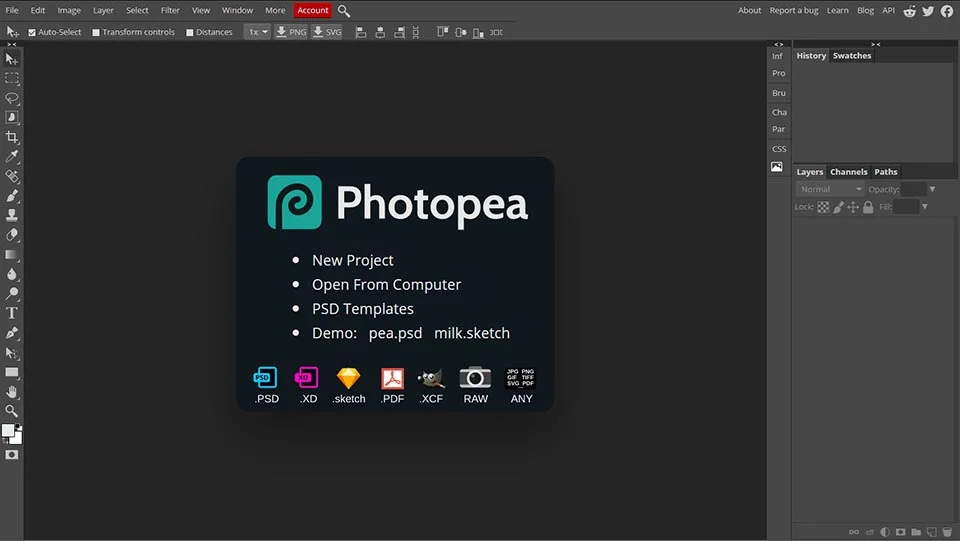Select the Rectangle shape tool
Screen dimensions: 960x541
(12, 372)
